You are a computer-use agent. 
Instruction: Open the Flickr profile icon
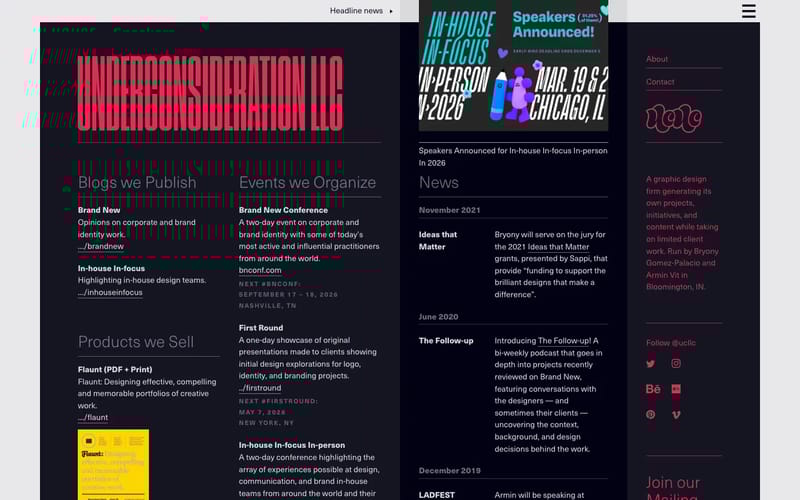(676, 389)
